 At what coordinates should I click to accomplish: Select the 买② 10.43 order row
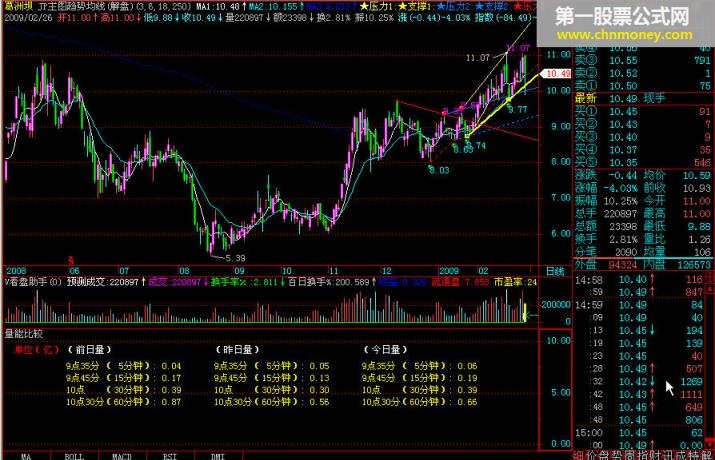[x=642, y=124]
